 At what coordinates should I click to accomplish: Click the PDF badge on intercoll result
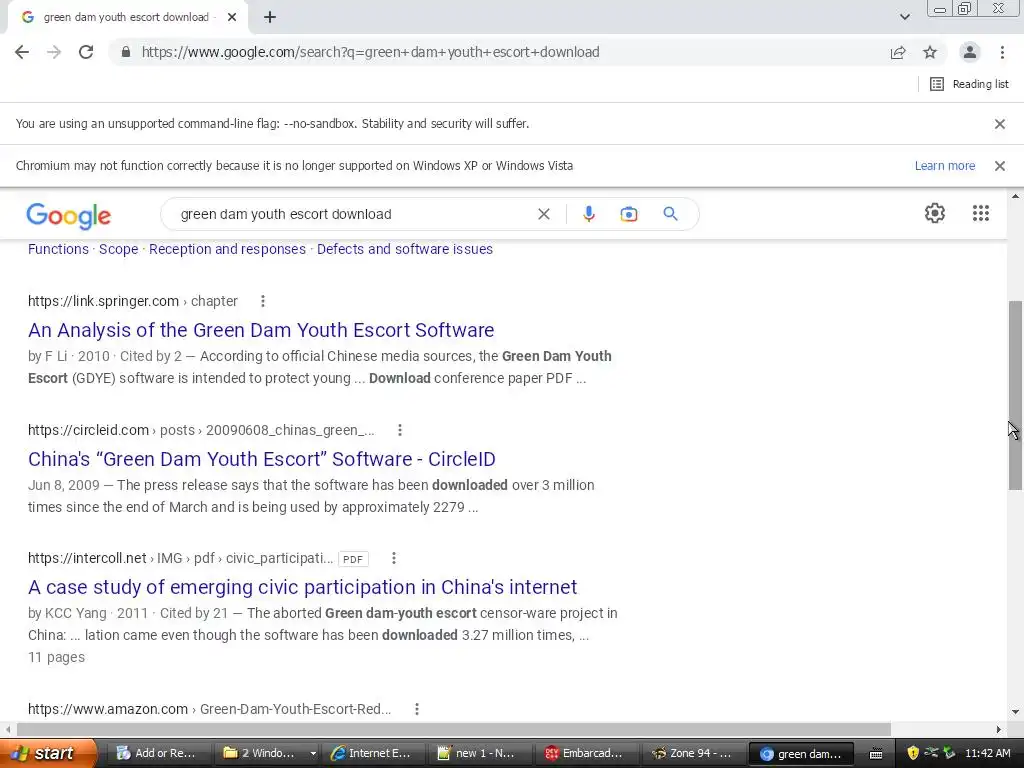tap(353, 559)
